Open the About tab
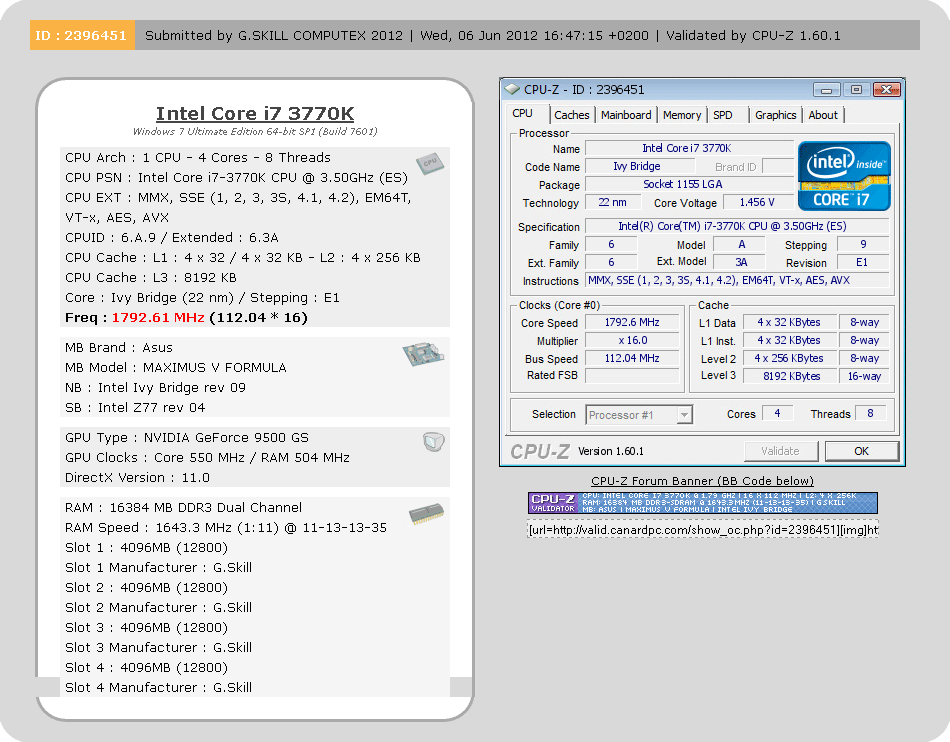 [x=823, y=115]
